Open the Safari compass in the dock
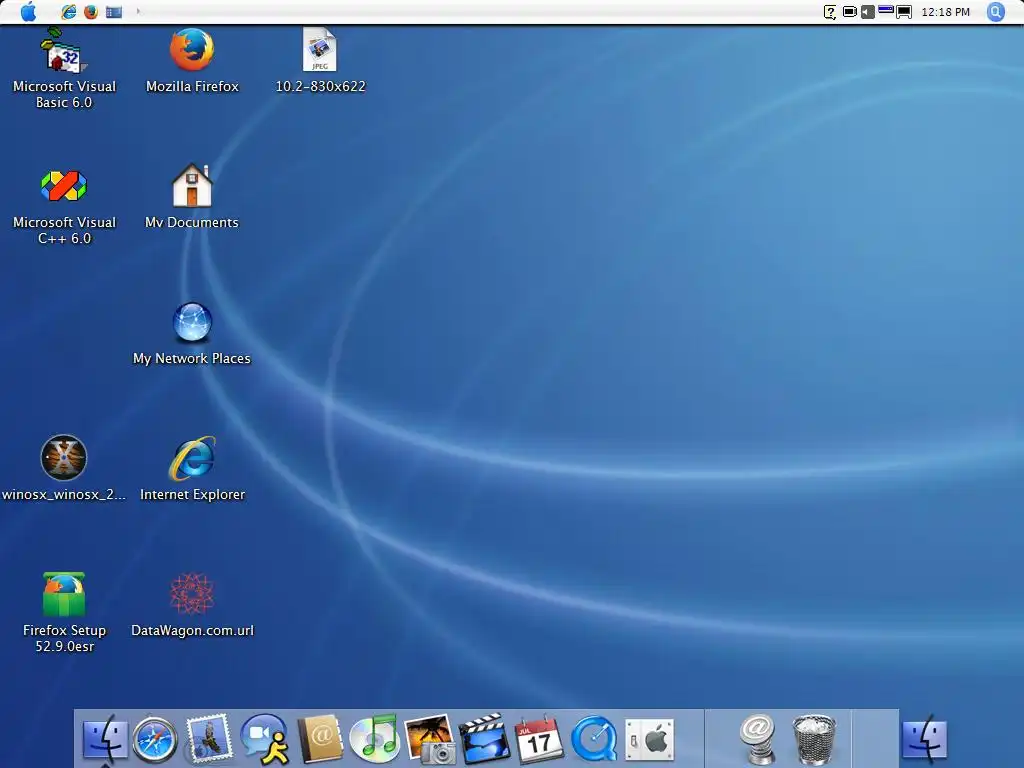This screenshot has width=1024, height=768. 155,740
